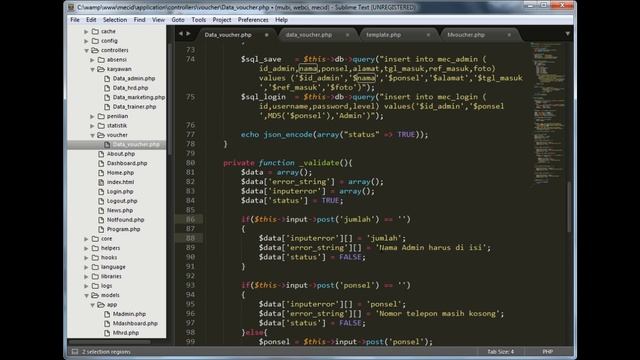The width and height of the screenshot is (640, 360).
Task: Switch to the Data_voucher.php tab
Action: point(228,35)
